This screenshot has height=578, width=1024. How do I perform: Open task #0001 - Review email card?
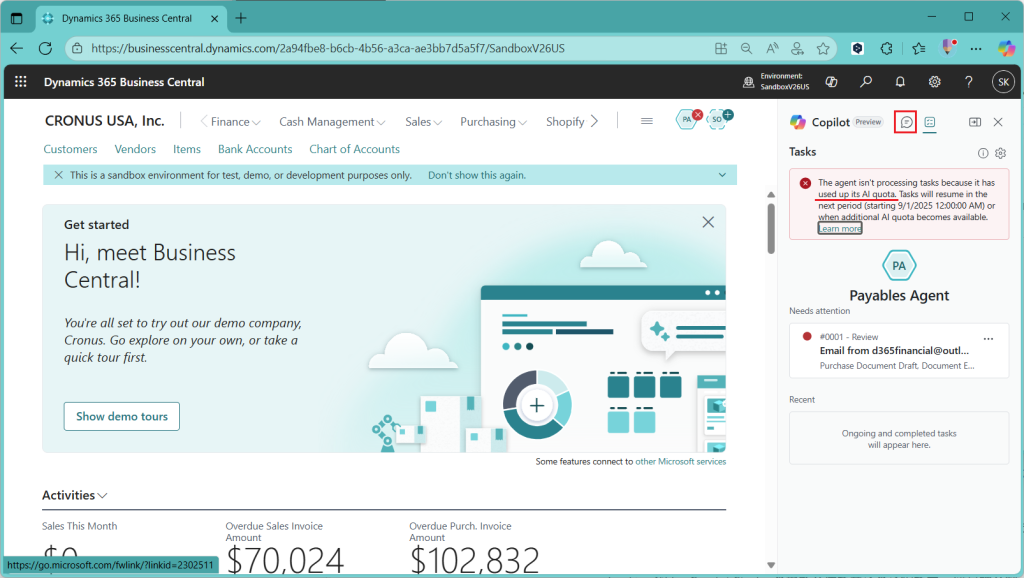pos(899,351)
